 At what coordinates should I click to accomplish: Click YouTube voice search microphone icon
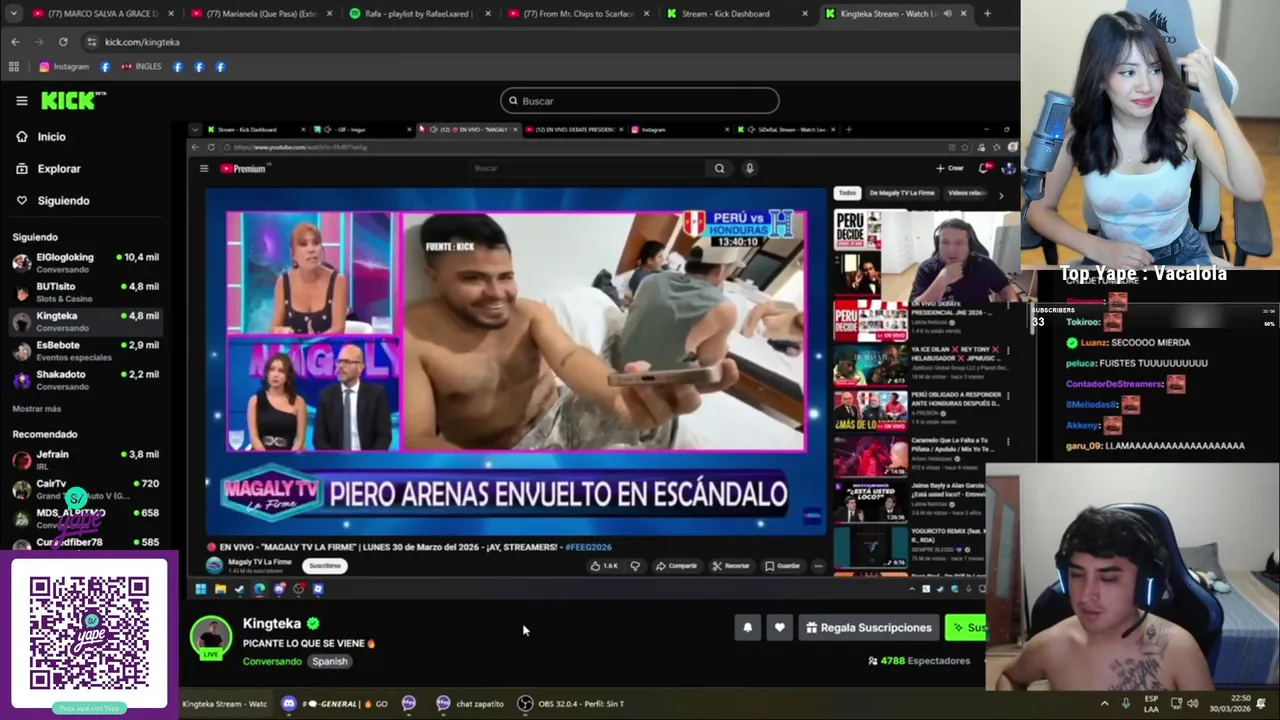coord(749,168)
